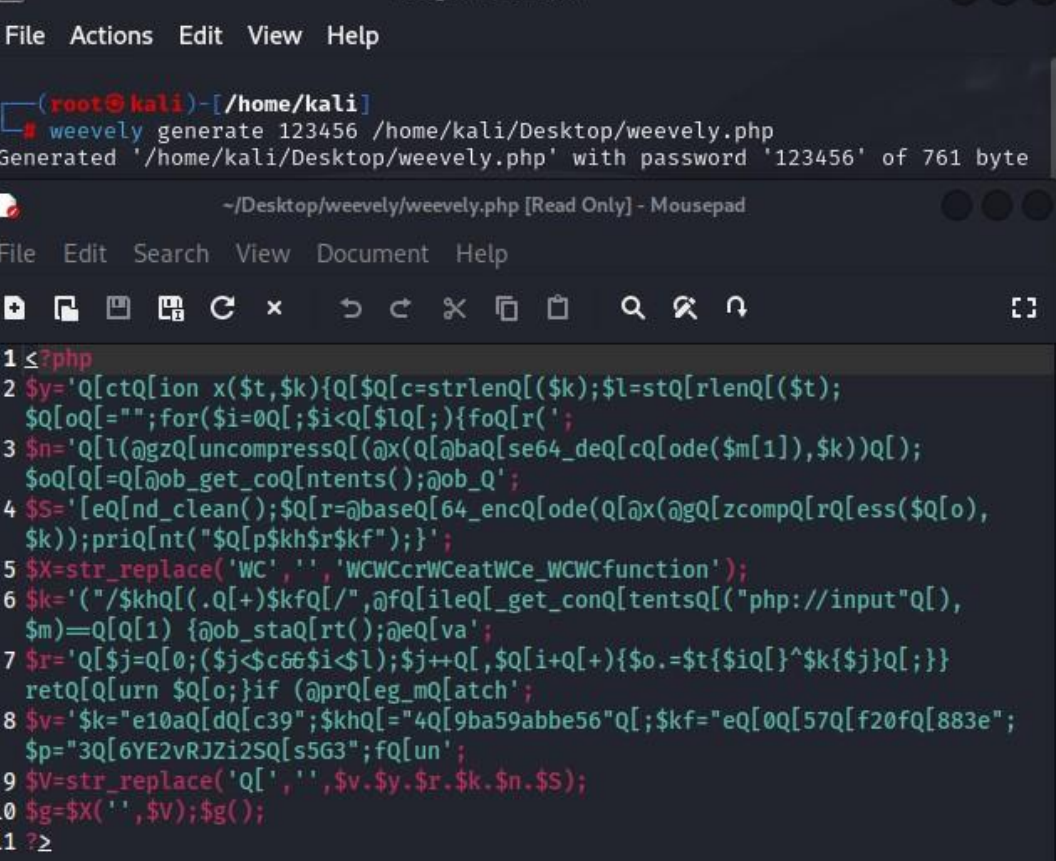This screenshot has width=1056, height=861.
Task: Click the Save As toolbar icon
Action: tap(170, 309)
